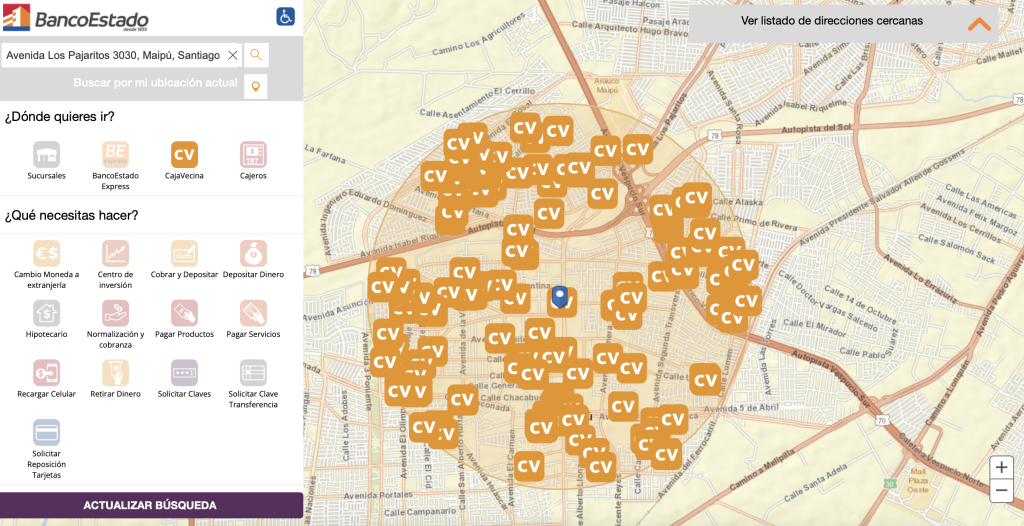Focus the address input showing Avenida Los Pajaritos
Image resolution: width=1024 pixels, height=526 pixels.
[x=121, y=56]
